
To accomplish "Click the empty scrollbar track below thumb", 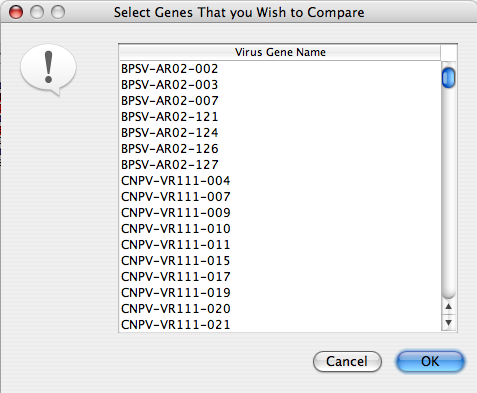I will pos(448,193).
